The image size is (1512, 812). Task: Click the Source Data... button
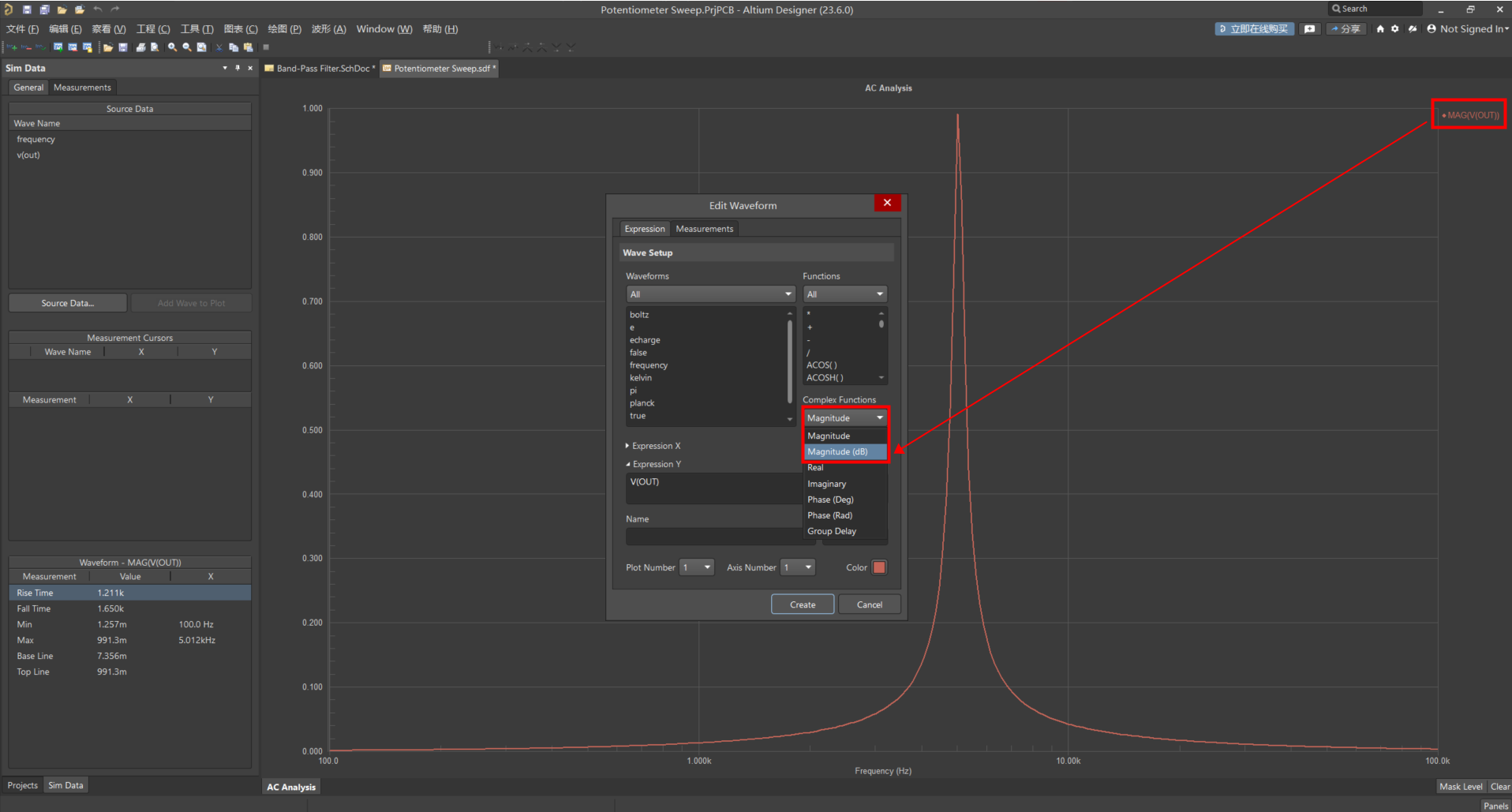tap(68, 303)
